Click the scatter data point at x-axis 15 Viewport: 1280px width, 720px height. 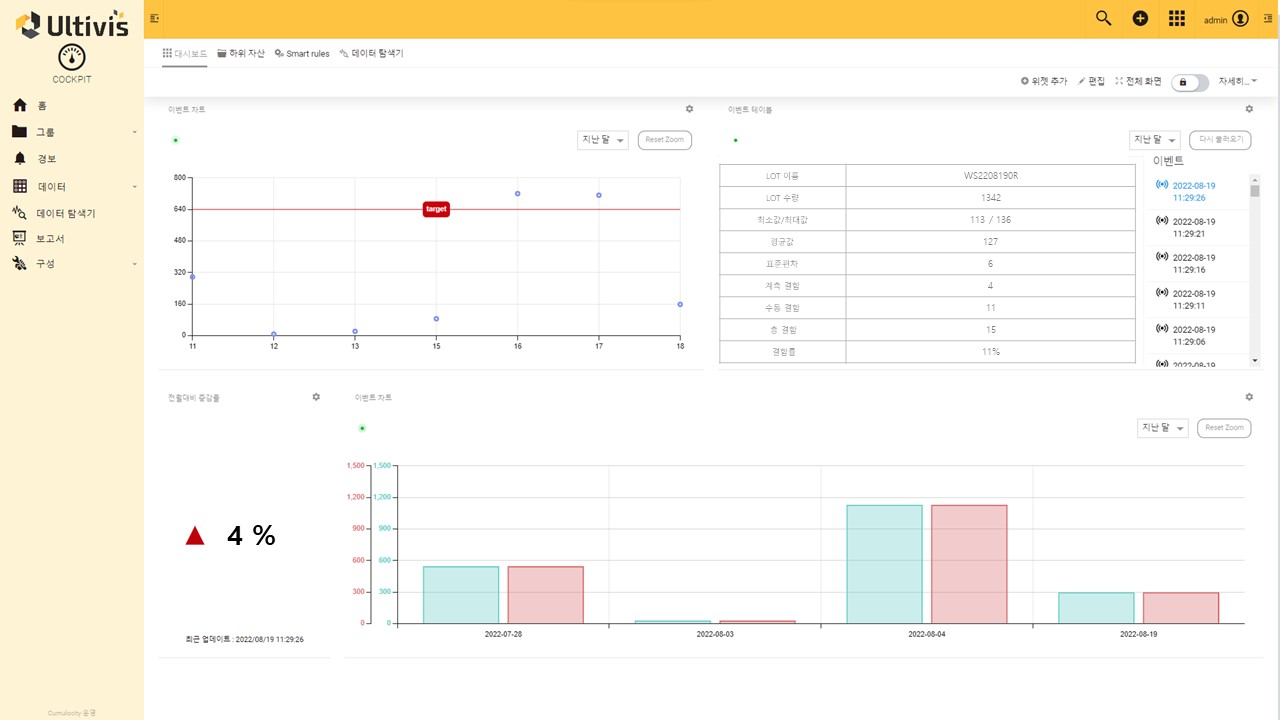pos(436,319)
